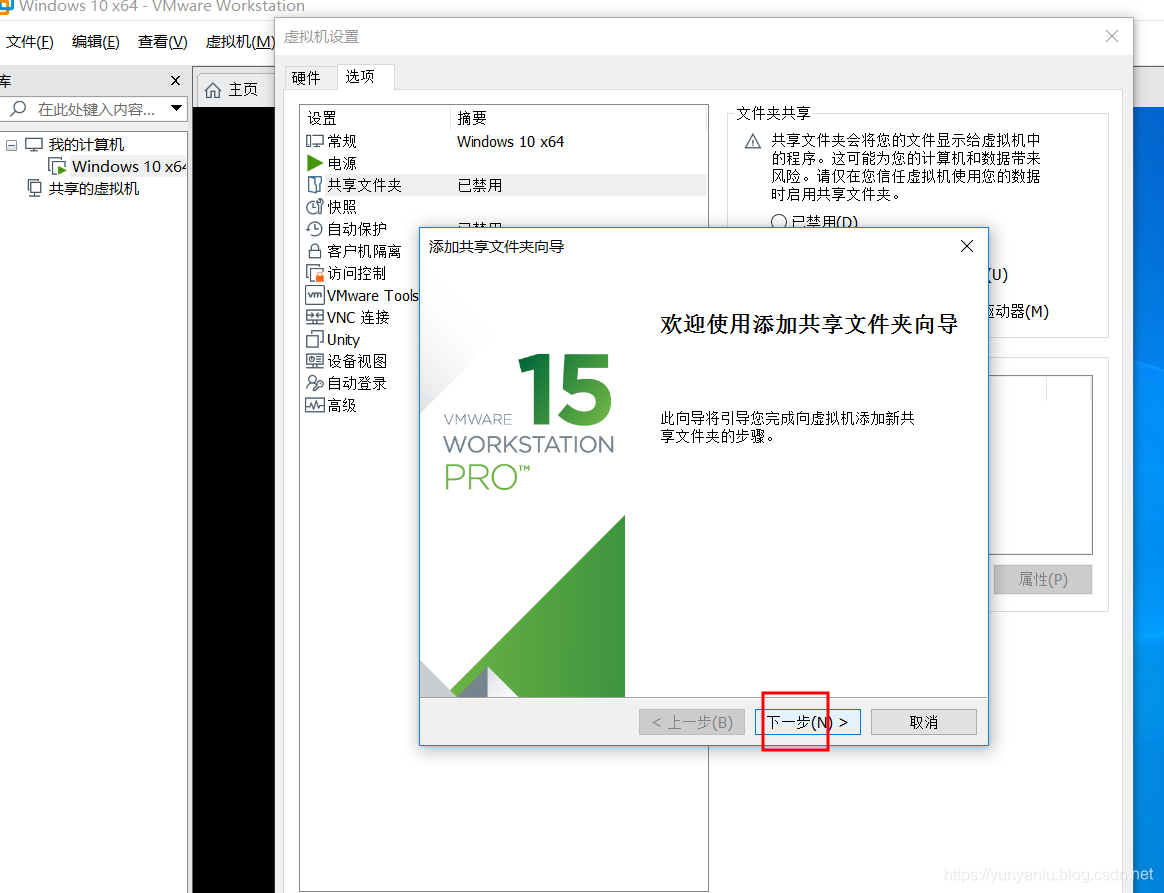Viewport: 1164px width, 893px height.
Task: Switch to the 硬件 tab
Action: 306,78
